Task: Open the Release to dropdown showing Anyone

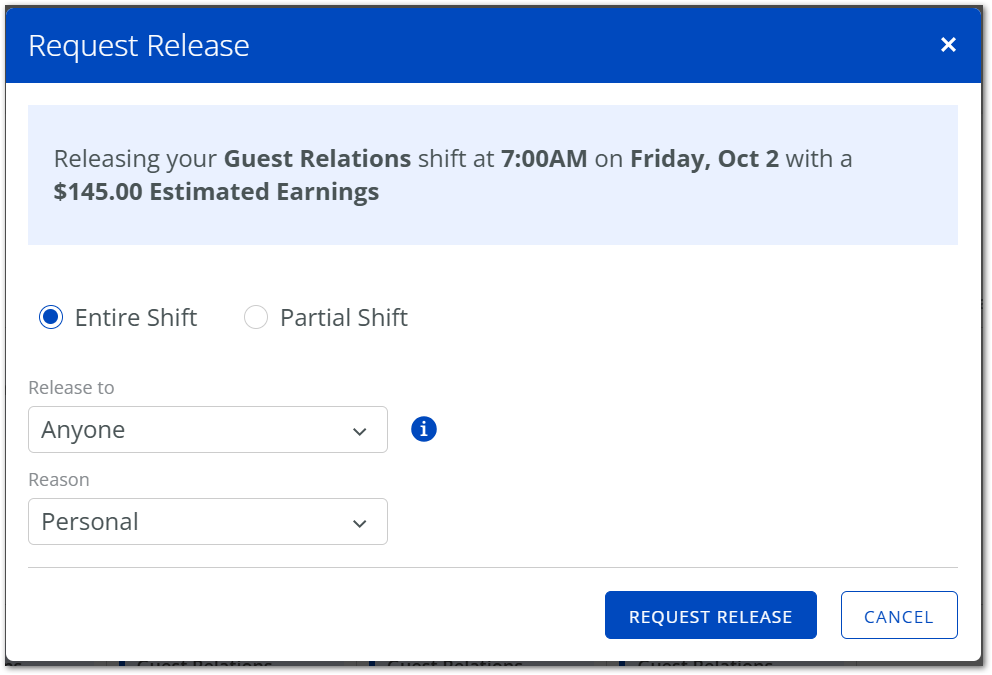Action: point(208,430)
